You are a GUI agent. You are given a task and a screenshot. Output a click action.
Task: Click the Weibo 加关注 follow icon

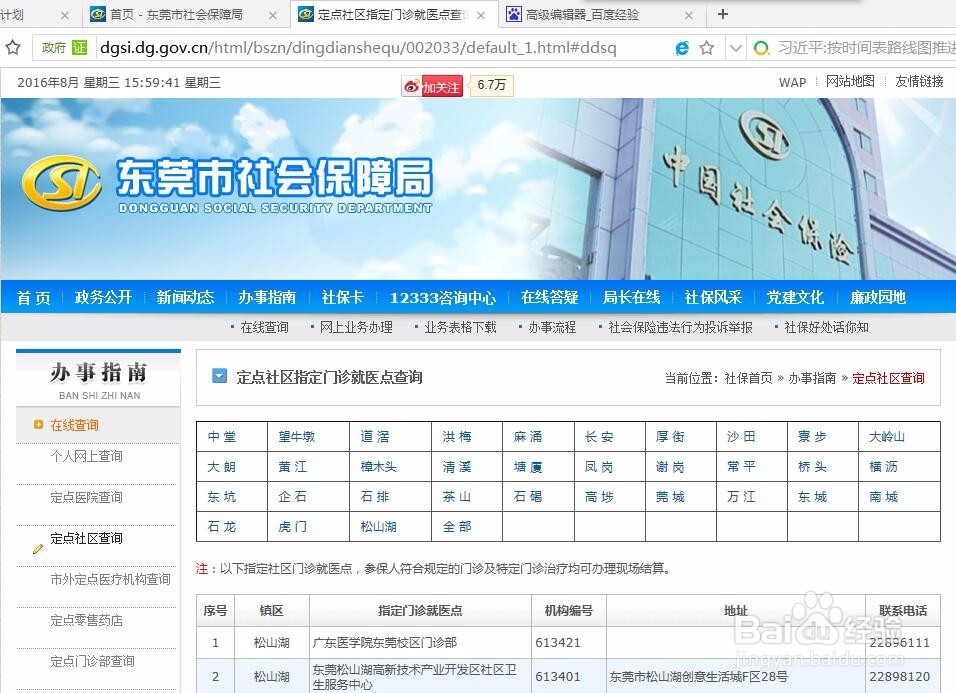tap(411, 87)
